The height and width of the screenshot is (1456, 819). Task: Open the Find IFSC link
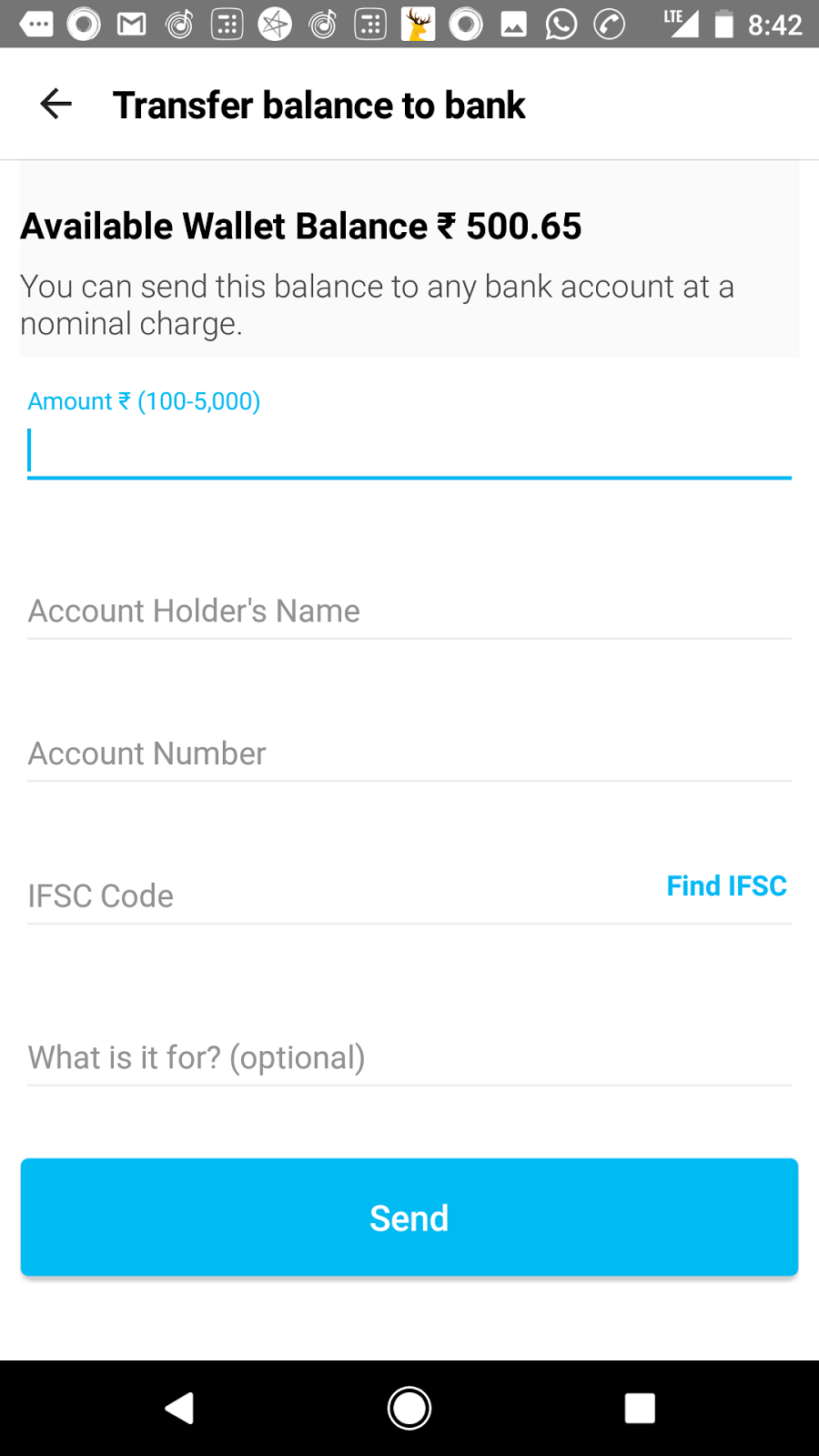726,885
